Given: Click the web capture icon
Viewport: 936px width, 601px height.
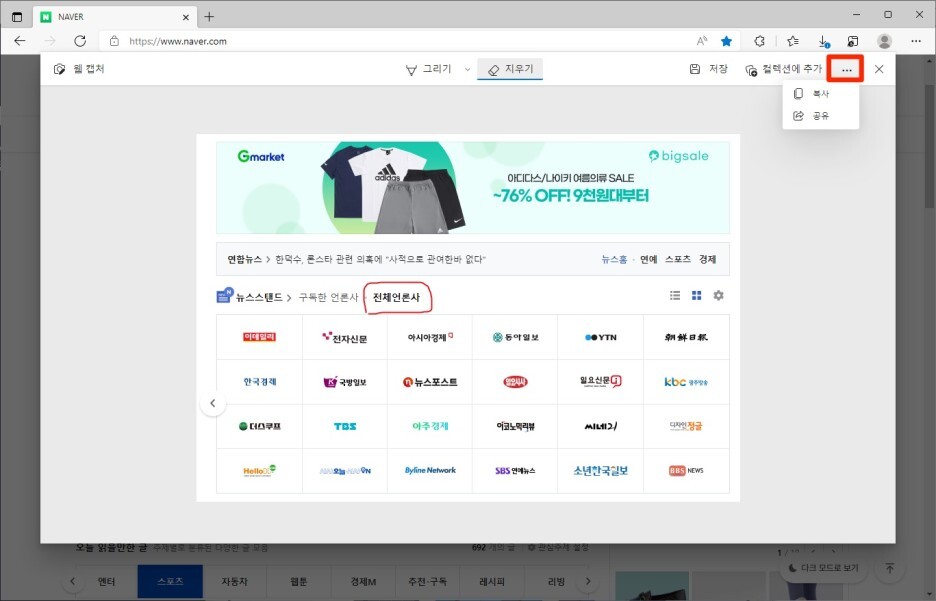Looking at the screenshot, I should click(60, 69).
